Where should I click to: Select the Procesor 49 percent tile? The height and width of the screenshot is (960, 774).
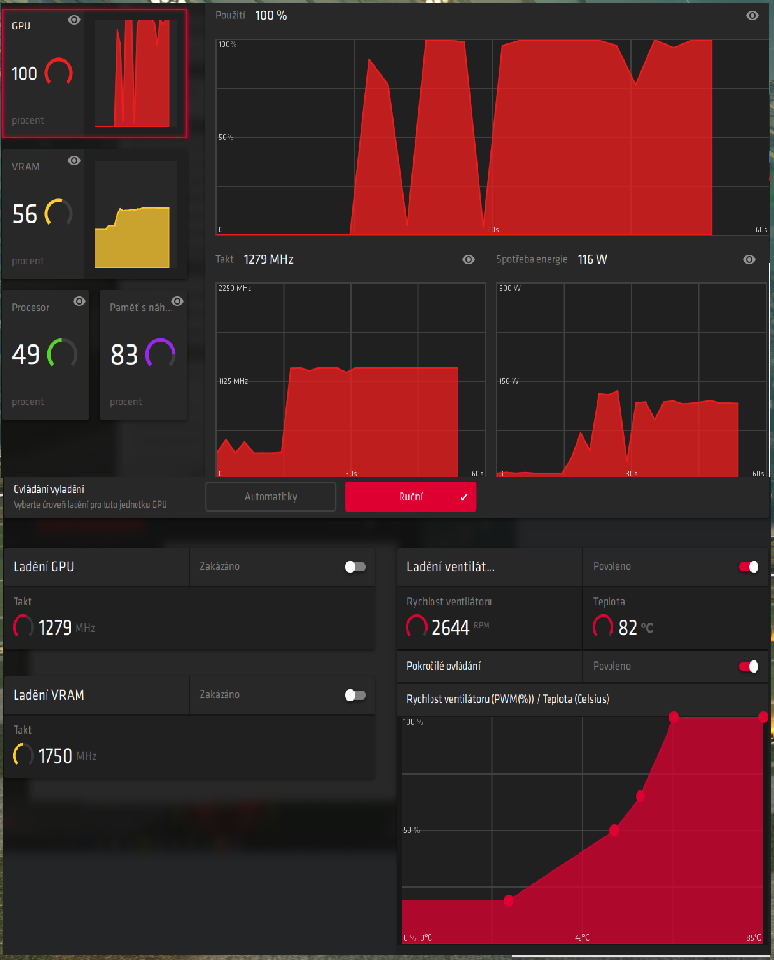45,355
